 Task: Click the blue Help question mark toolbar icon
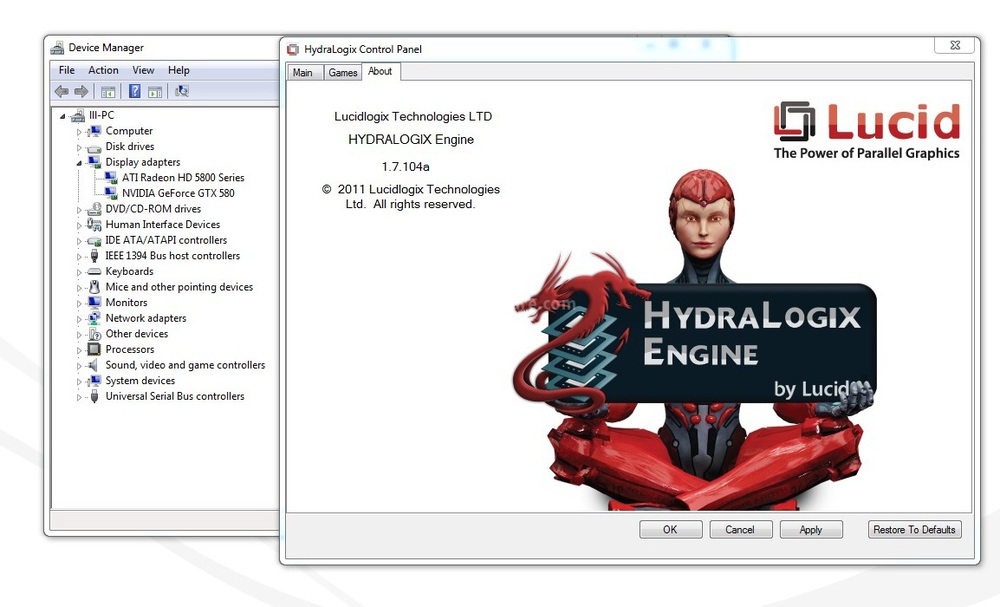[135, 91]
